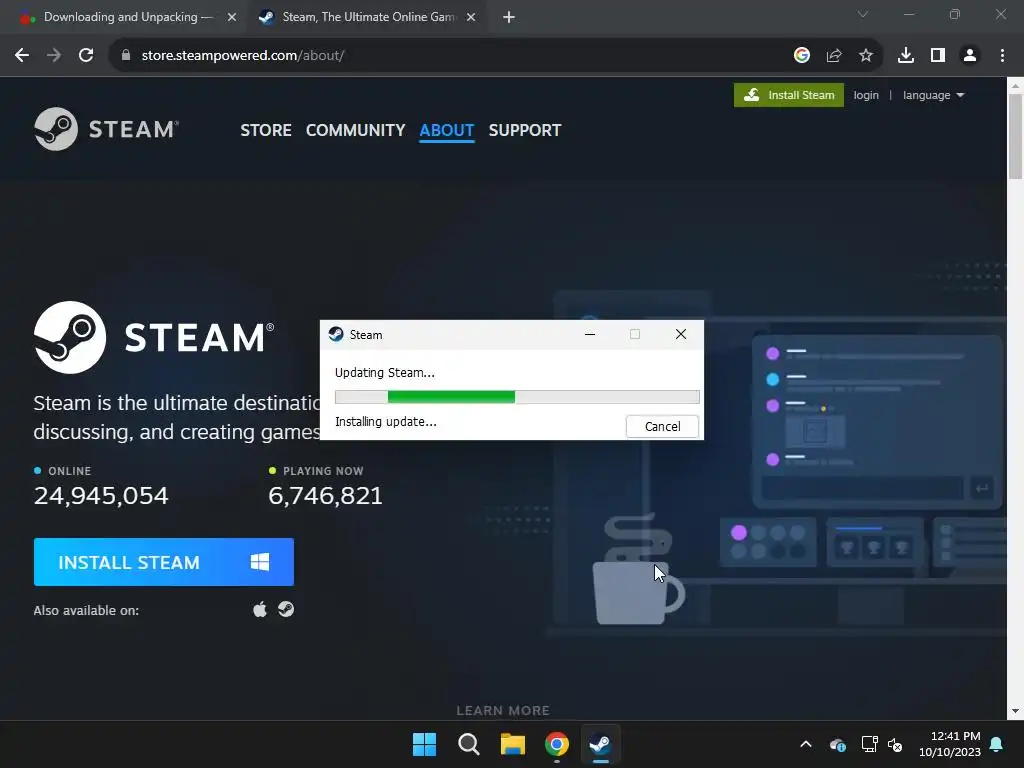Click the Steam icon in the dialog title bar
This screenshot has width=1024, height=768.
pyautogui.click(x=336, y=334)
